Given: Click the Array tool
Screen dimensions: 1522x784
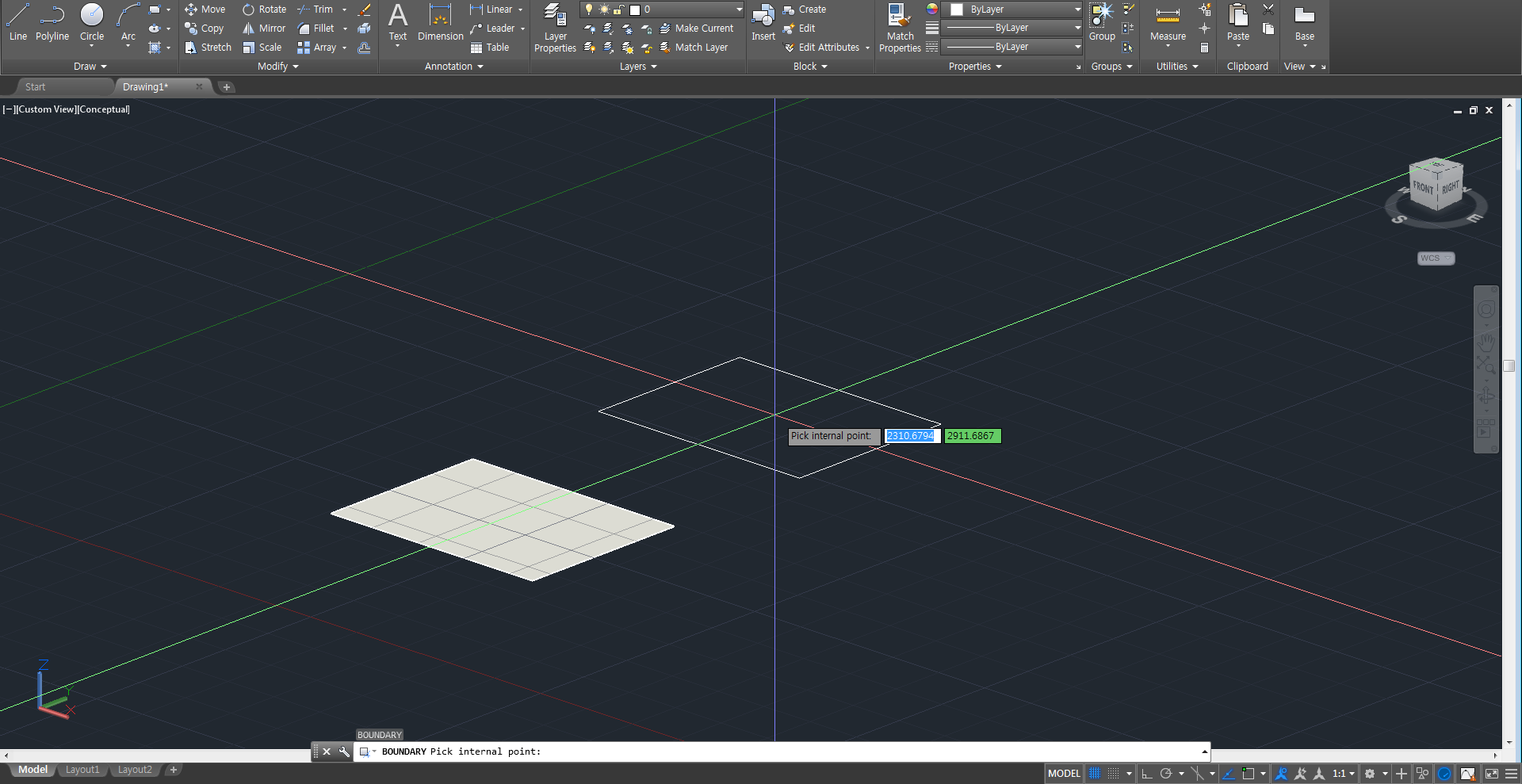Looking at the screenshot, I should pyautogui.click(x=317, y=48).
